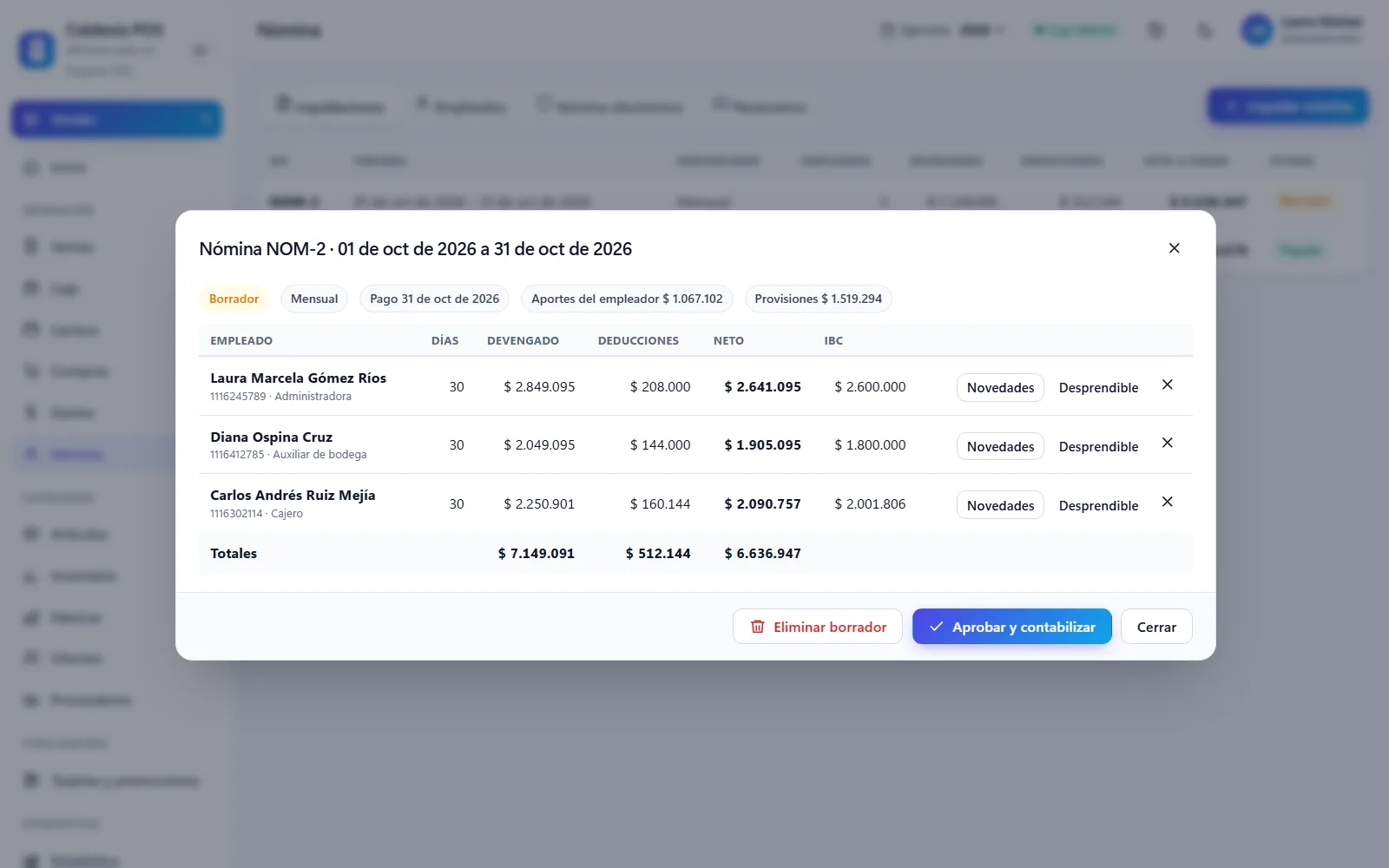1389x868 pixels.
Task: Click Provisiones $ 1.519.294 chip
Action: pyautogui.click(x=818, y=299)
